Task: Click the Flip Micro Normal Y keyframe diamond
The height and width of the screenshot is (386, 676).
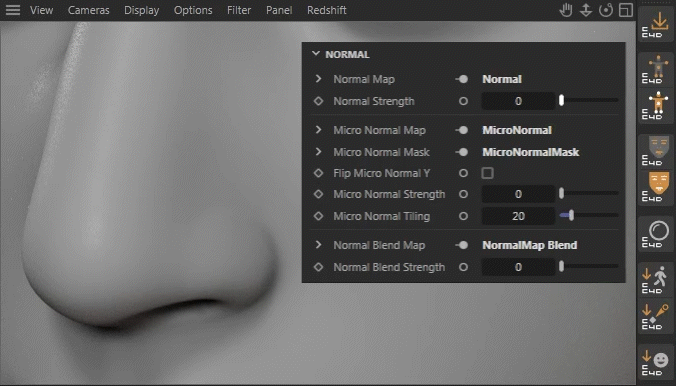Action: click(x=318, y=173)
